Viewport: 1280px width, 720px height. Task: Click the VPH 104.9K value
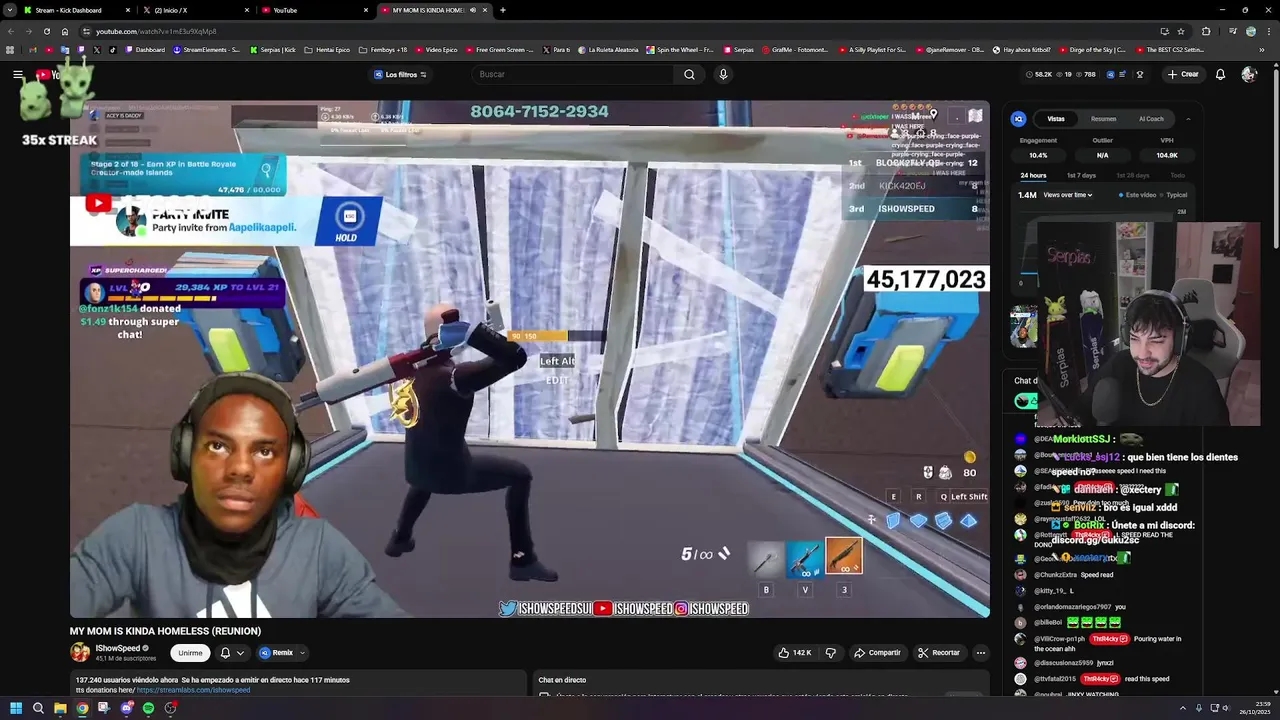pos(1167,155)
